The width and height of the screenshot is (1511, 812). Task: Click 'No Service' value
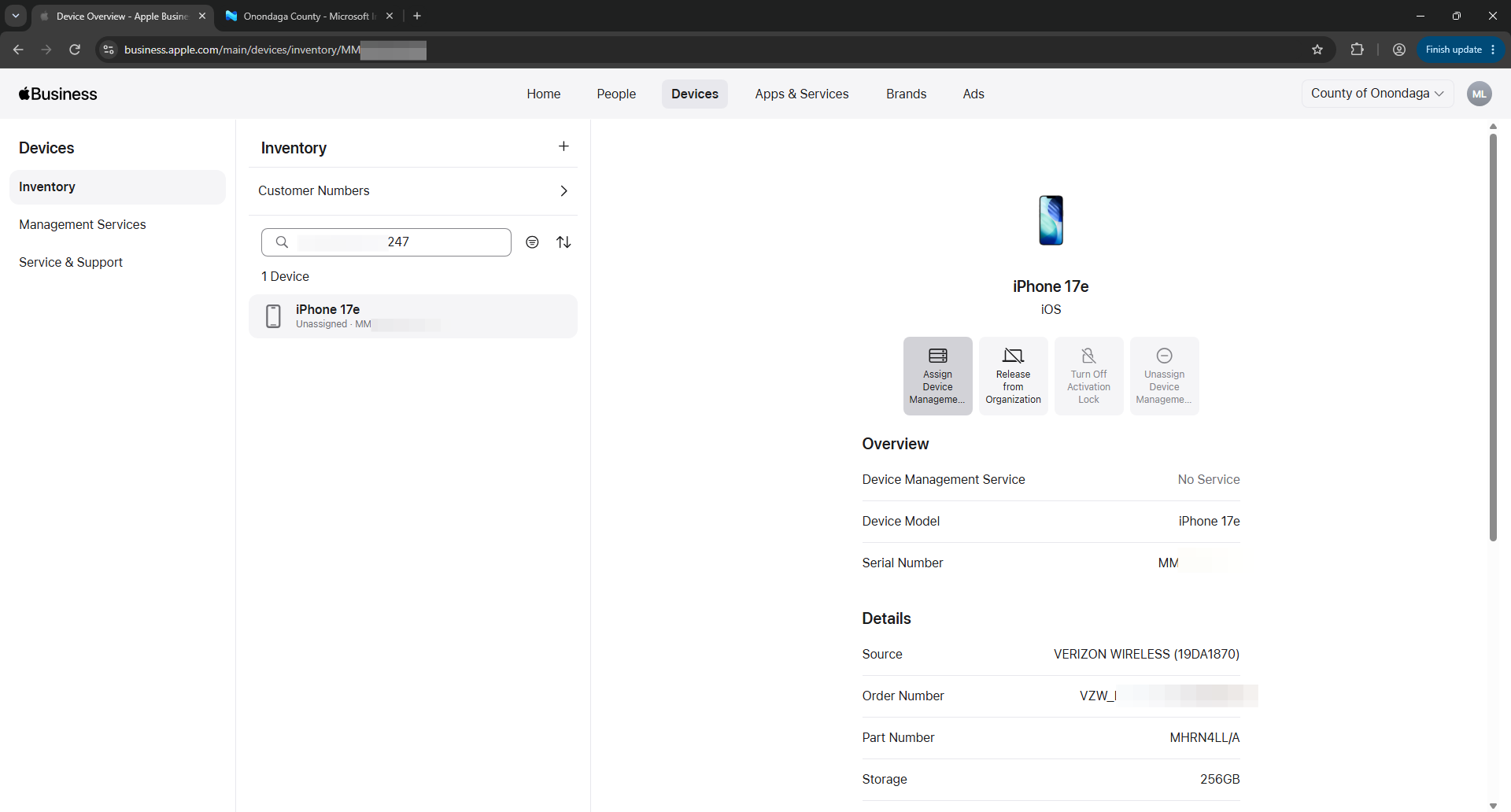point(1209,480)
